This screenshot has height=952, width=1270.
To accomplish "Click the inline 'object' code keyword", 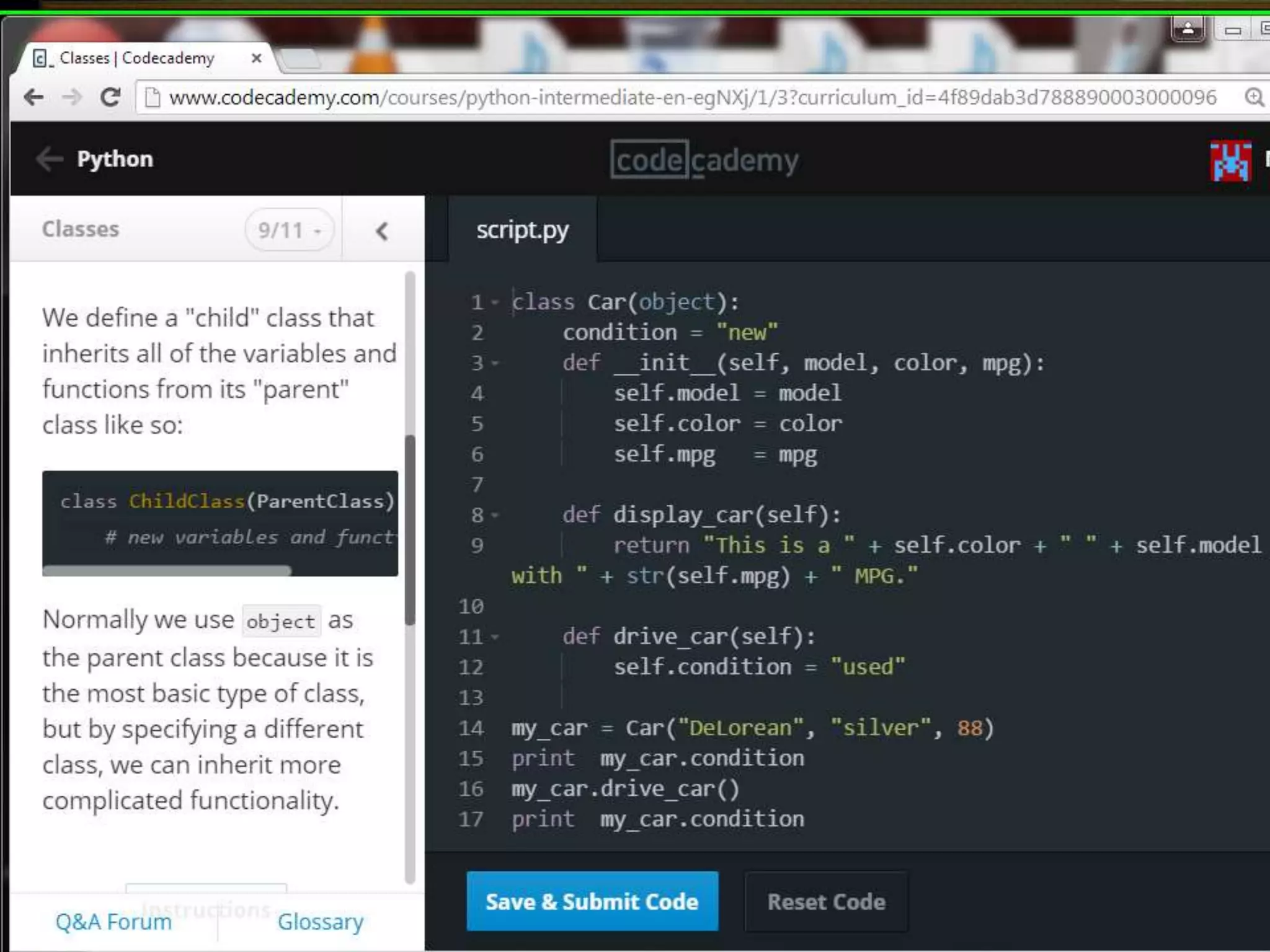I will tap(281, 621).
